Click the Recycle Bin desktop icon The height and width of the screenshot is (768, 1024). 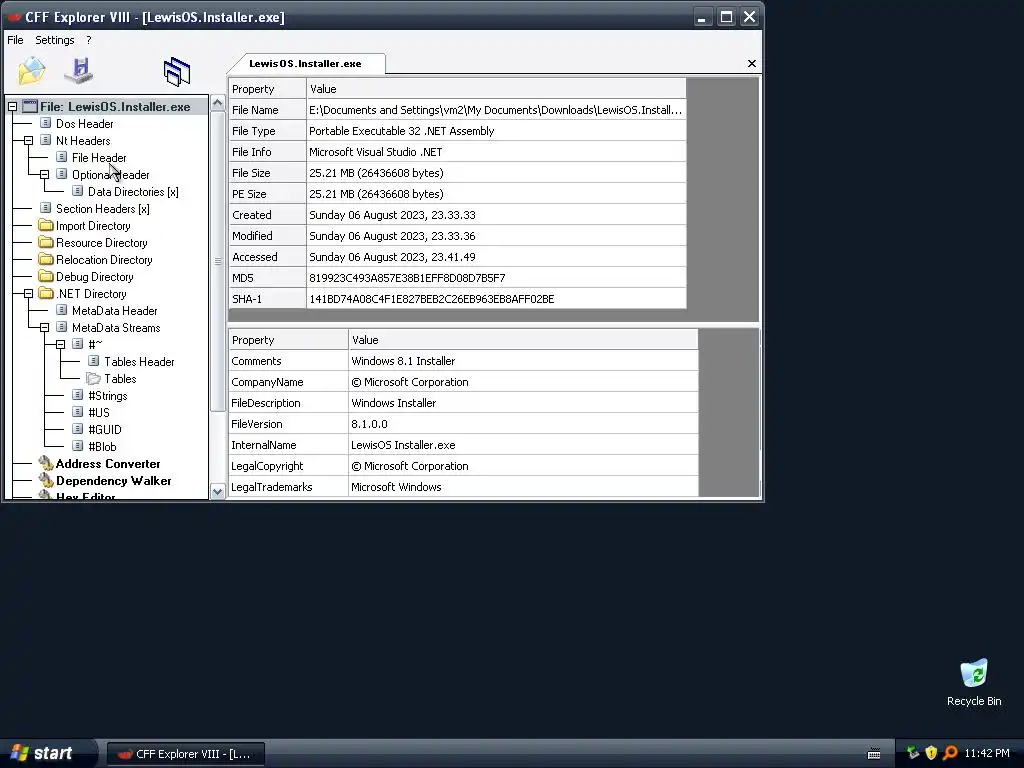[x=974, y=673]
